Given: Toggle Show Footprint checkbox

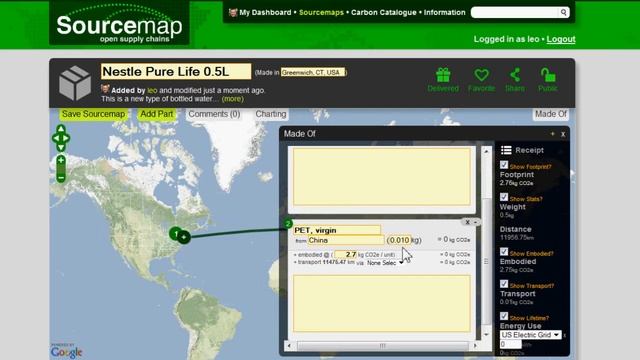Looking at the screenshot, I should tap(504, 165).
